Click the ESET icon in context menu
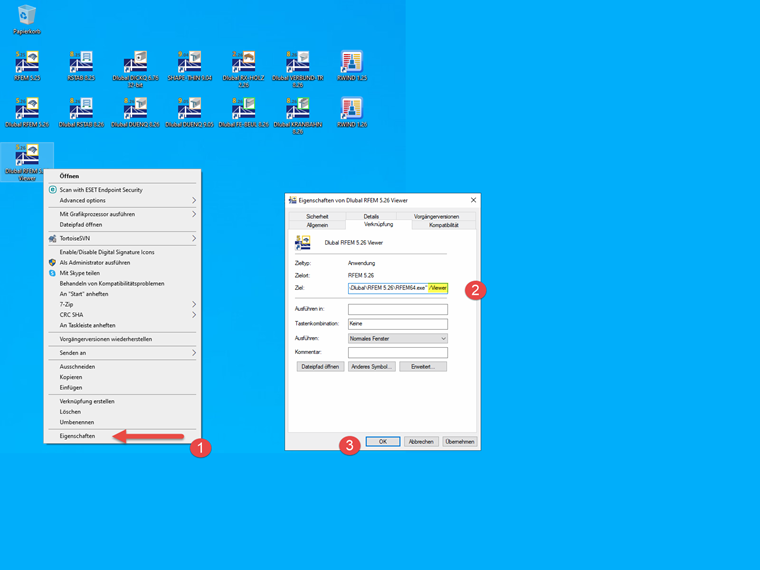Image resolution: width=760 pixels, height=570 pixels. (53, 190)
